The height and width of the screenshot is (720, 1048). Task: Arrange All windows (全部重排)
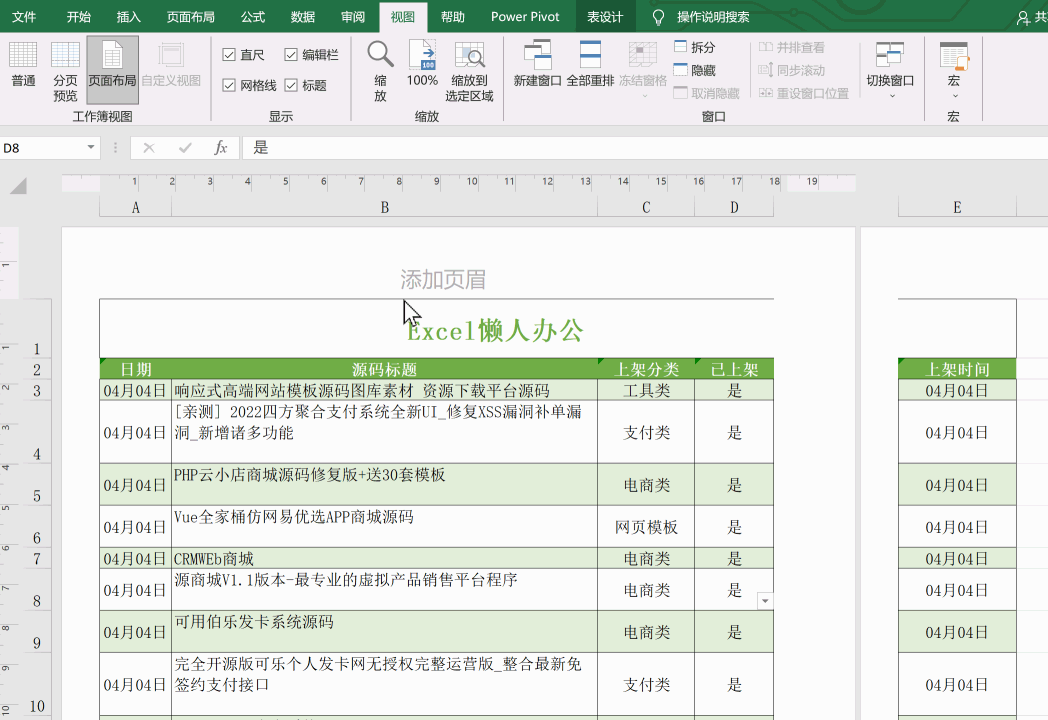(x=590, y=64)
